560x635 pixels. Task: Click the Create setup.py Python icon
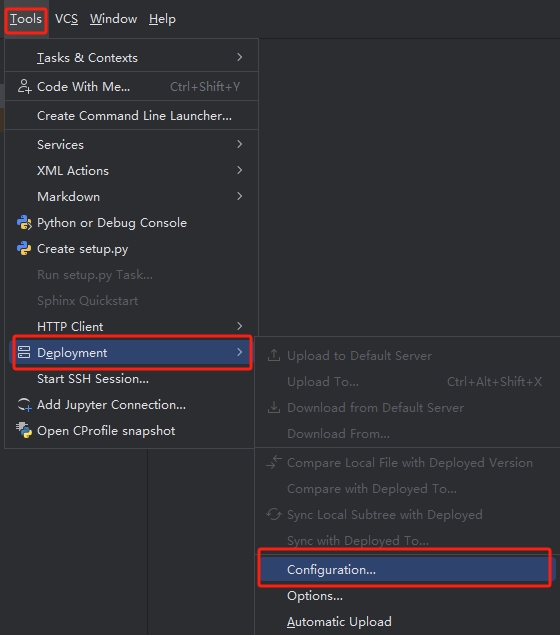(x=24, y=249)
